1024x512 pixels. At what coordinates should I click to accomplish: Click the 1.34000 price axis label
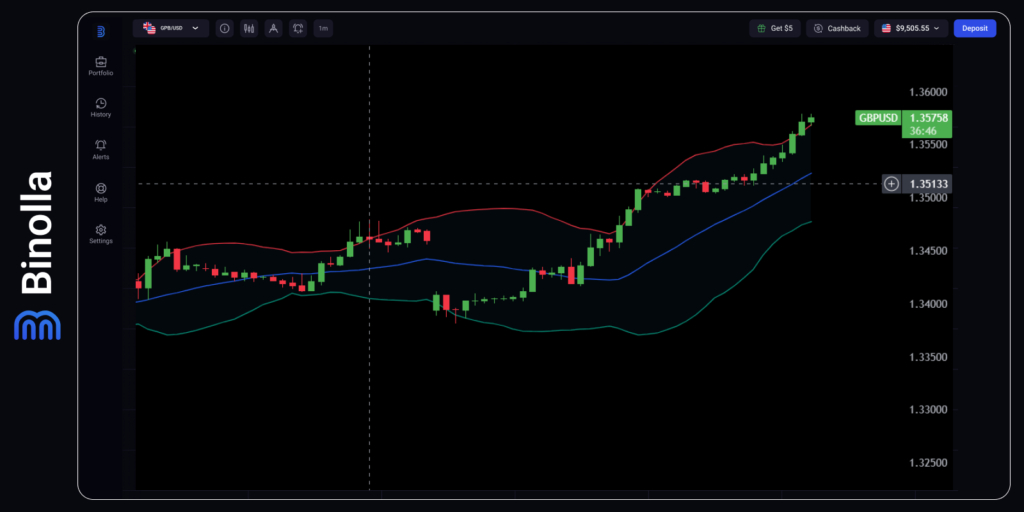(x=930, y=304)
